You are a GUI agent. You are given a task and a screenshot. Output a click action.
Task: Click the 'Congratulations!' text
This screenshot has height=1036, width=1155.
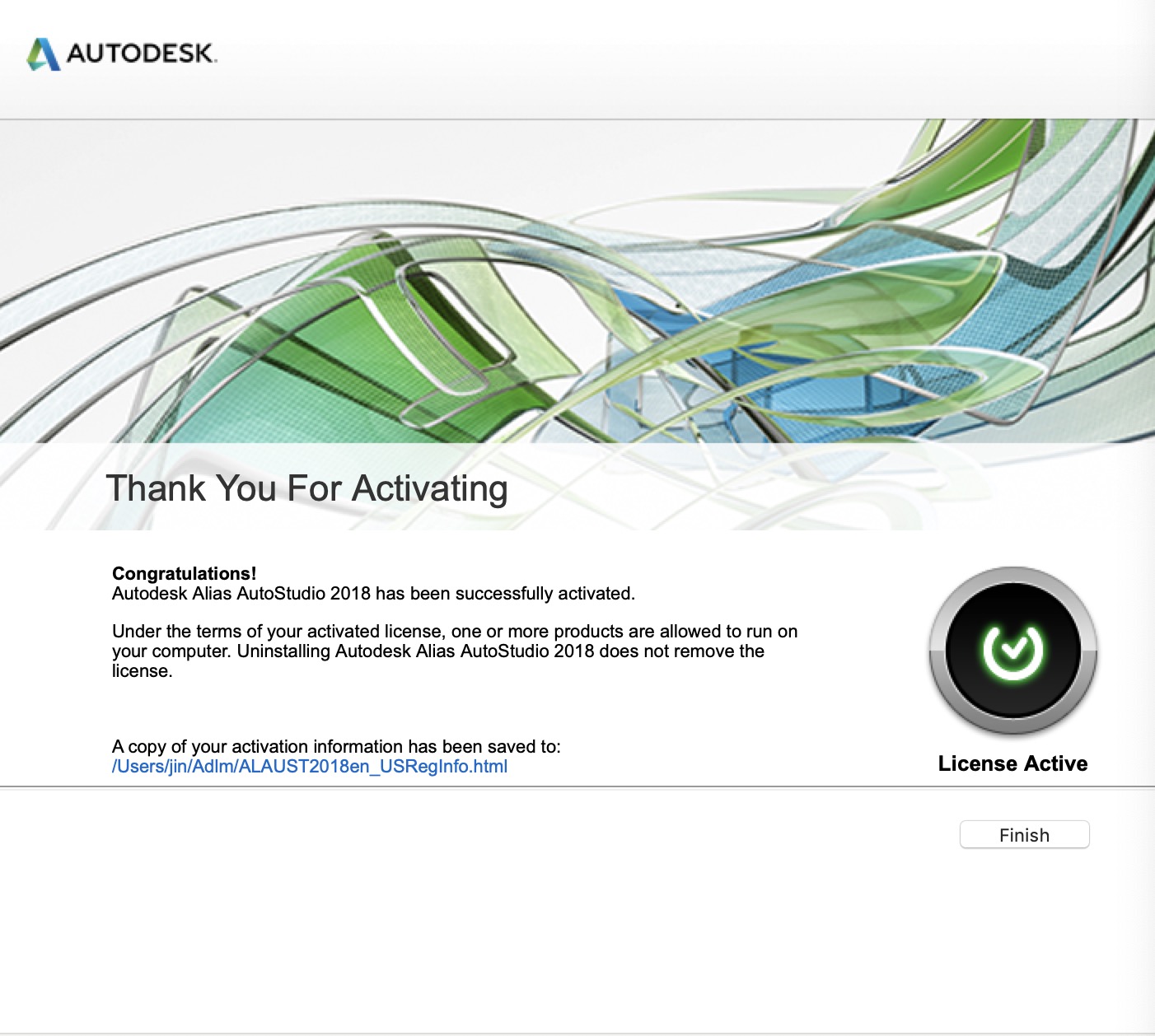(185, 573)
